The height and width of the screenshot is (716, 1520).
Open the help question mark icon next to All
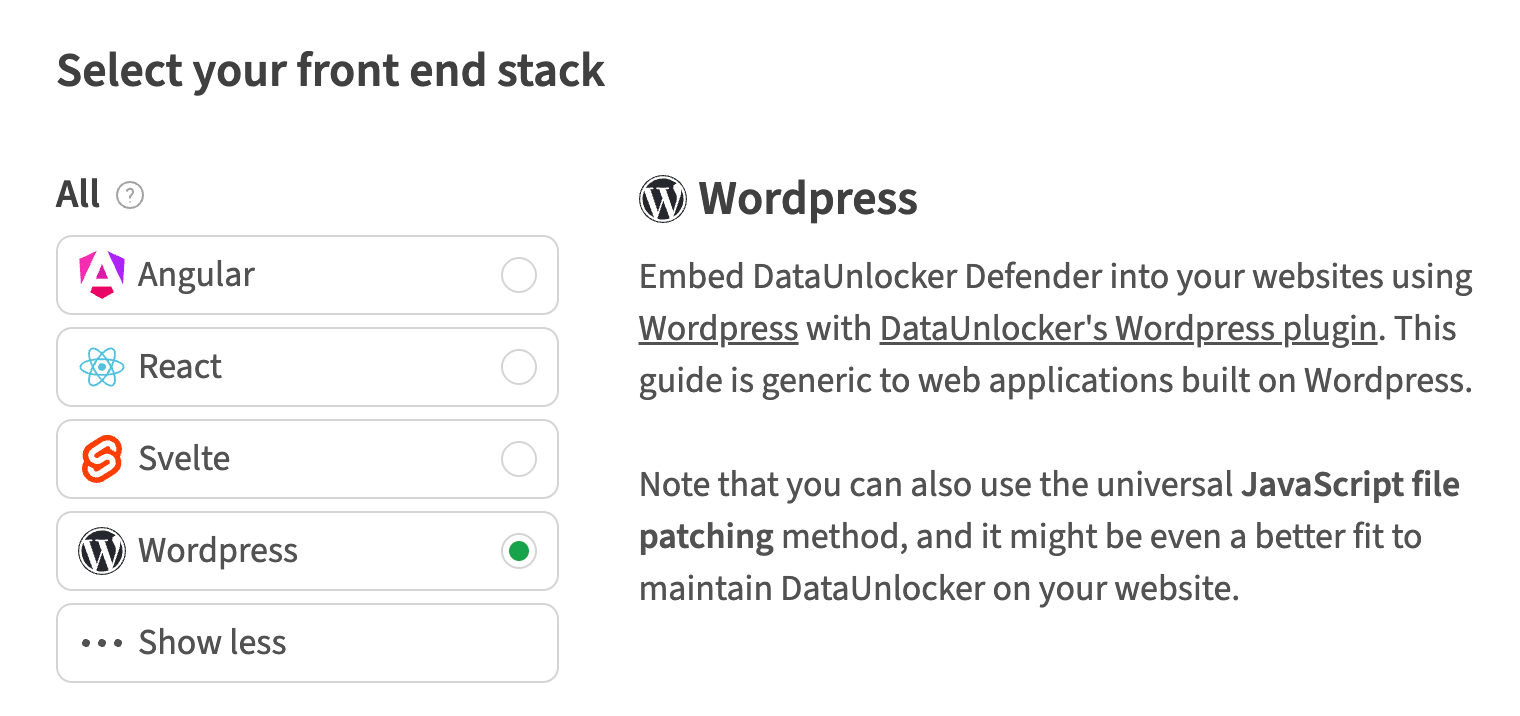130,196
